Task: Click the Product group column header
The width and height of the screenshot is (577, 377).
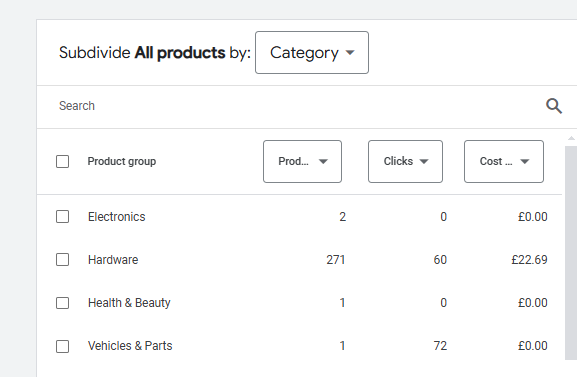Action: pyautogui.click(x=122, y=161)
